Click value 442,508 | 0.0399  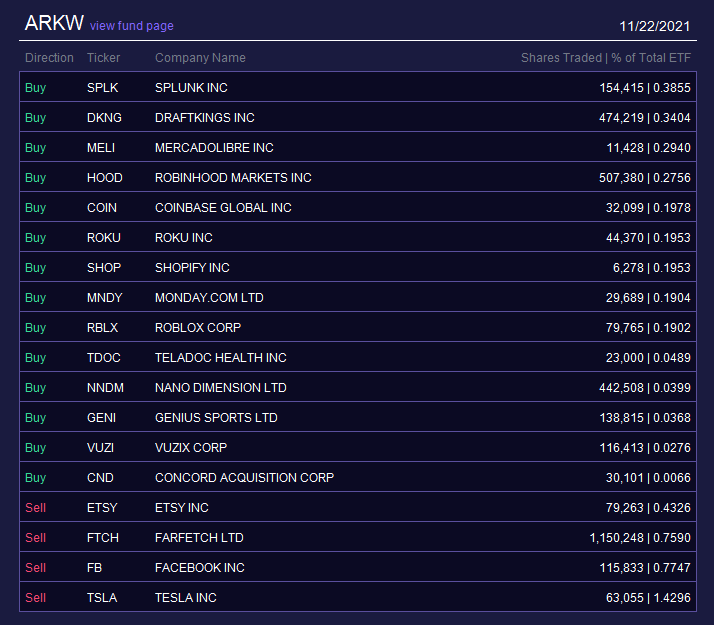(645, 388)
